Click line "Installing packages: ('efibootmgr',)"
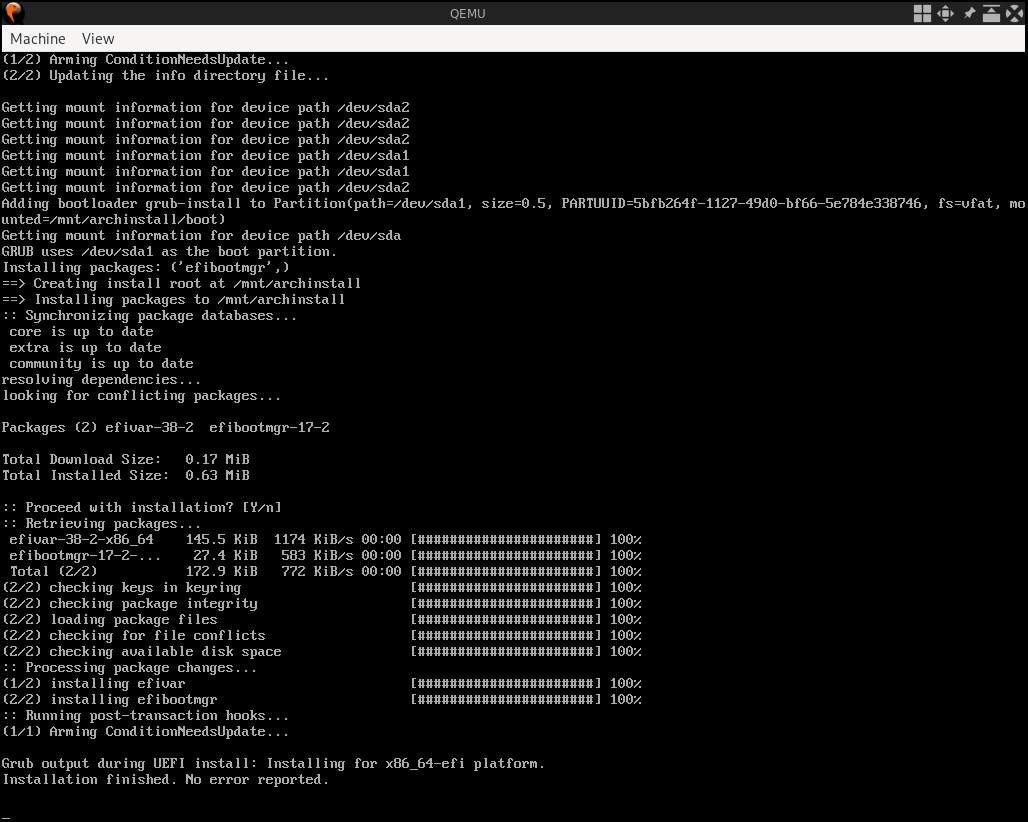Viewport: 1028px width, 822px height. coord(146,267)
